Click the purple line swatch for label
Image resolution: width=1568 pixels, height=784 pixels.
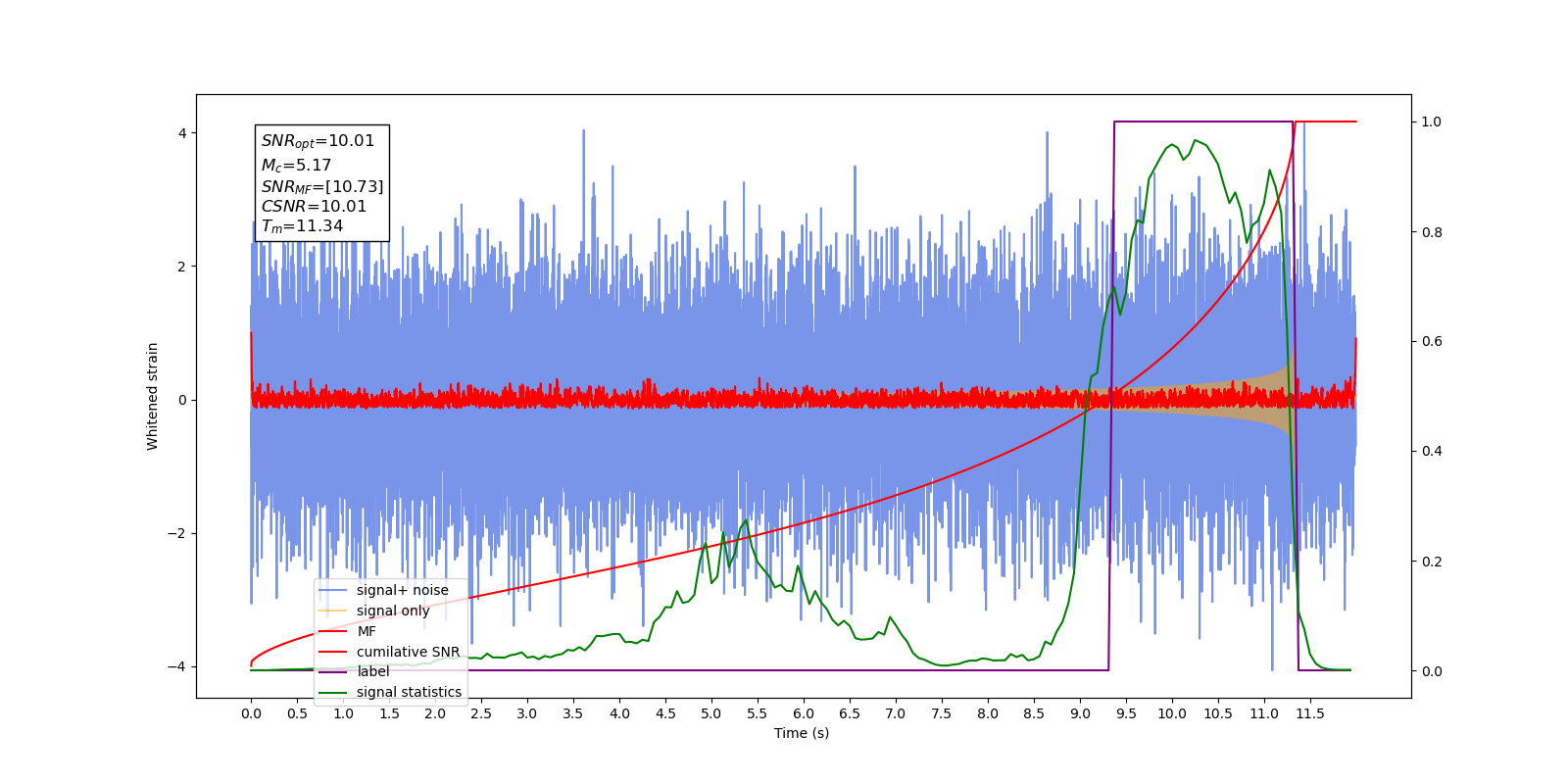point(333,671)
